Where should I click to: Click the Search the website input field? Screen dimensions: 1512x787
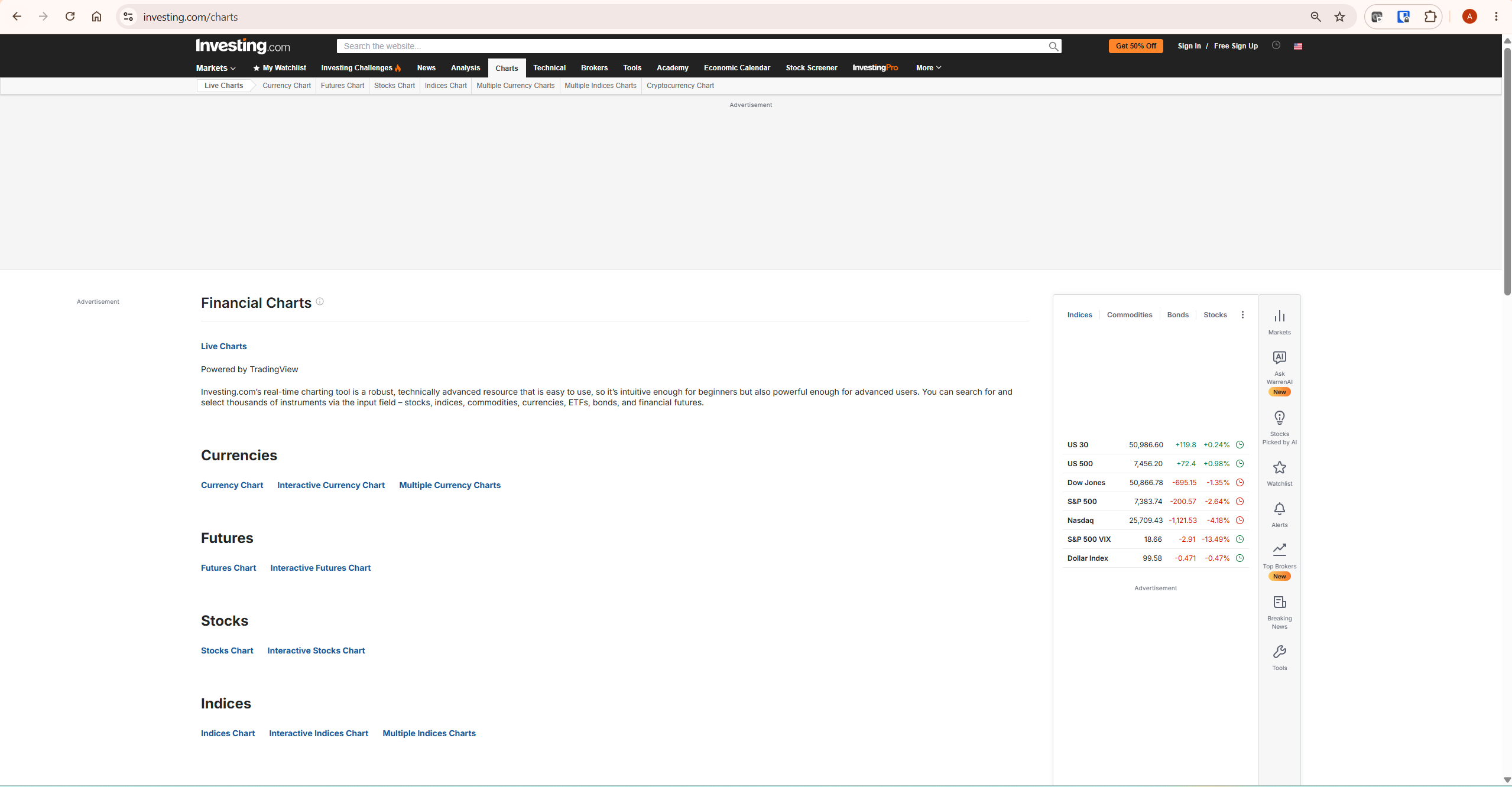pyautogui.click(x=692, y=46)
